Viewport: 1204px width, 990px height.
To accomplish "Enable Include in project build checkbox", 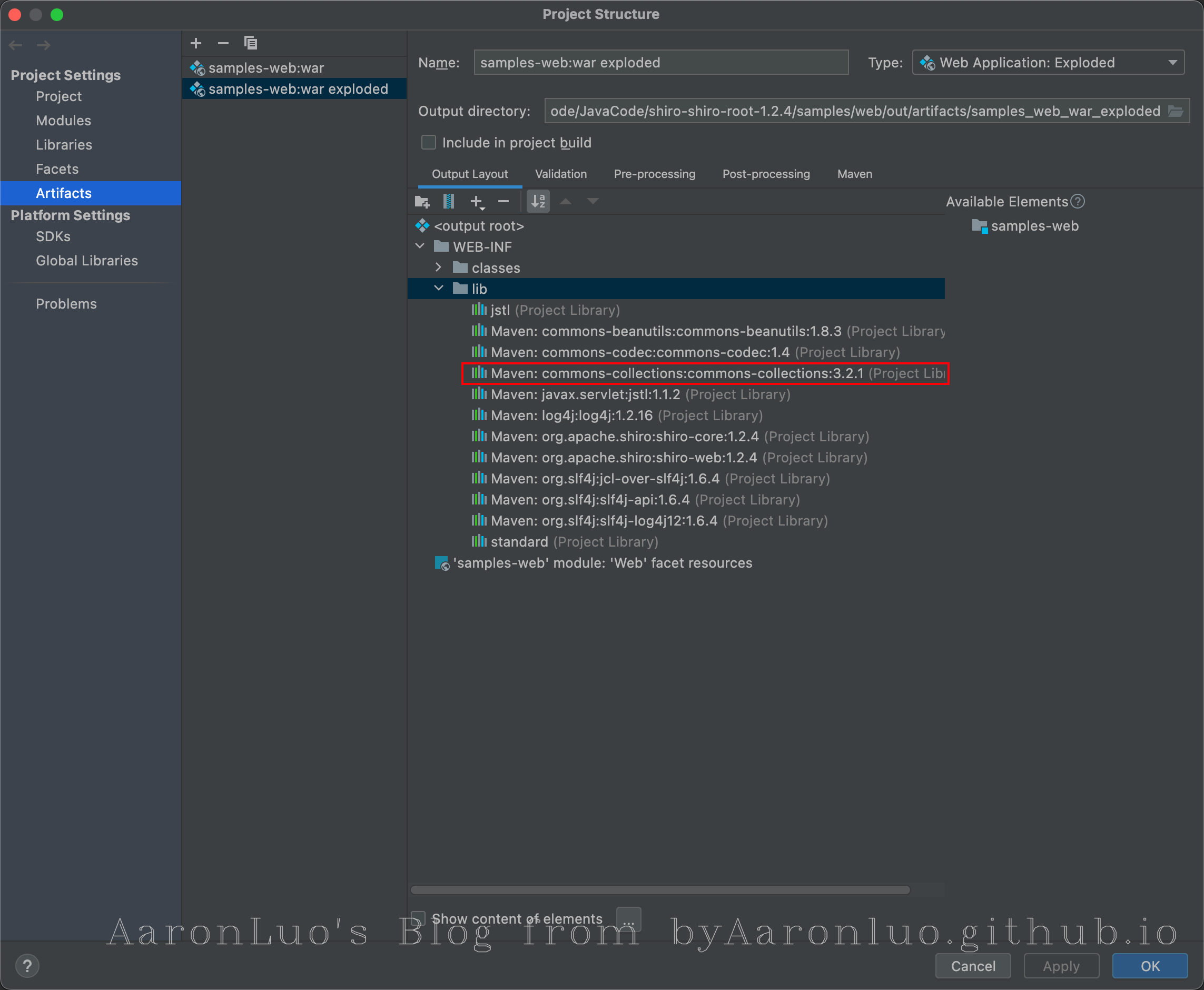I will [x=428, y=143].
